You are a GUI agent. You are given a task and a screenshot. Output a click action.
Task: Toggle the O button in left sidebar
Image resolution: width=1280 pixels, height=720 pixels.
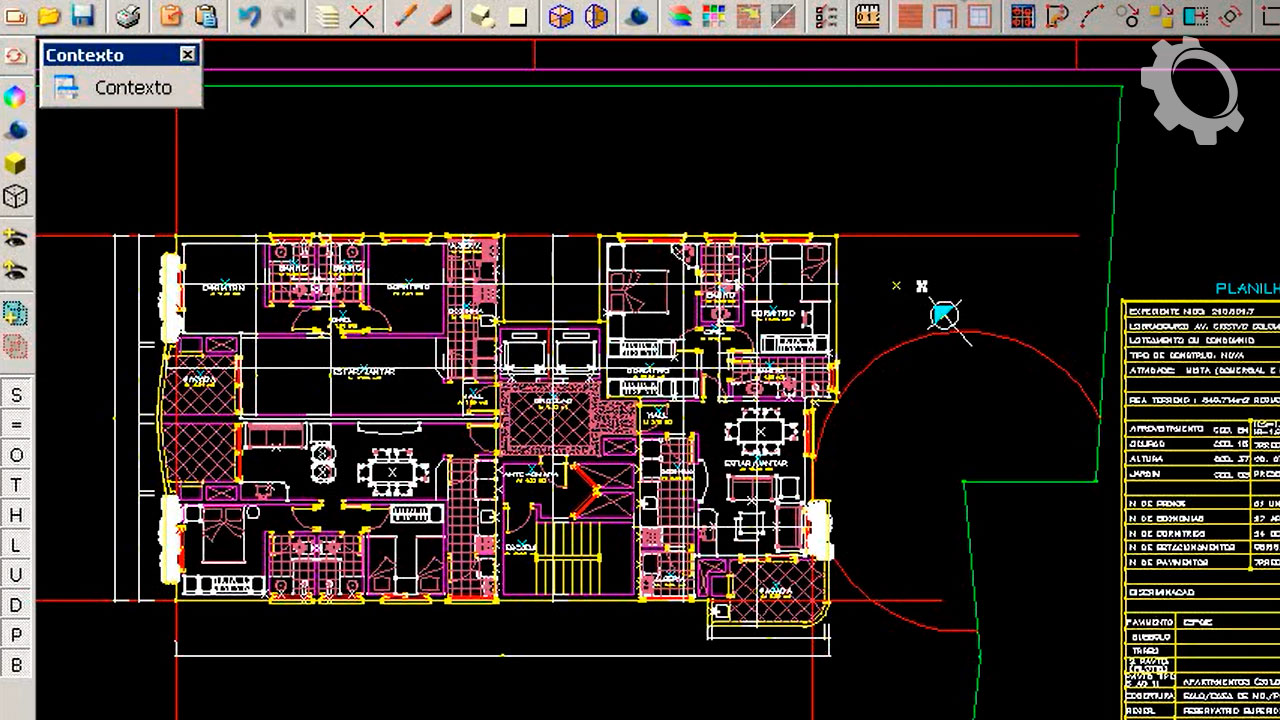click(x=16, y=455)
